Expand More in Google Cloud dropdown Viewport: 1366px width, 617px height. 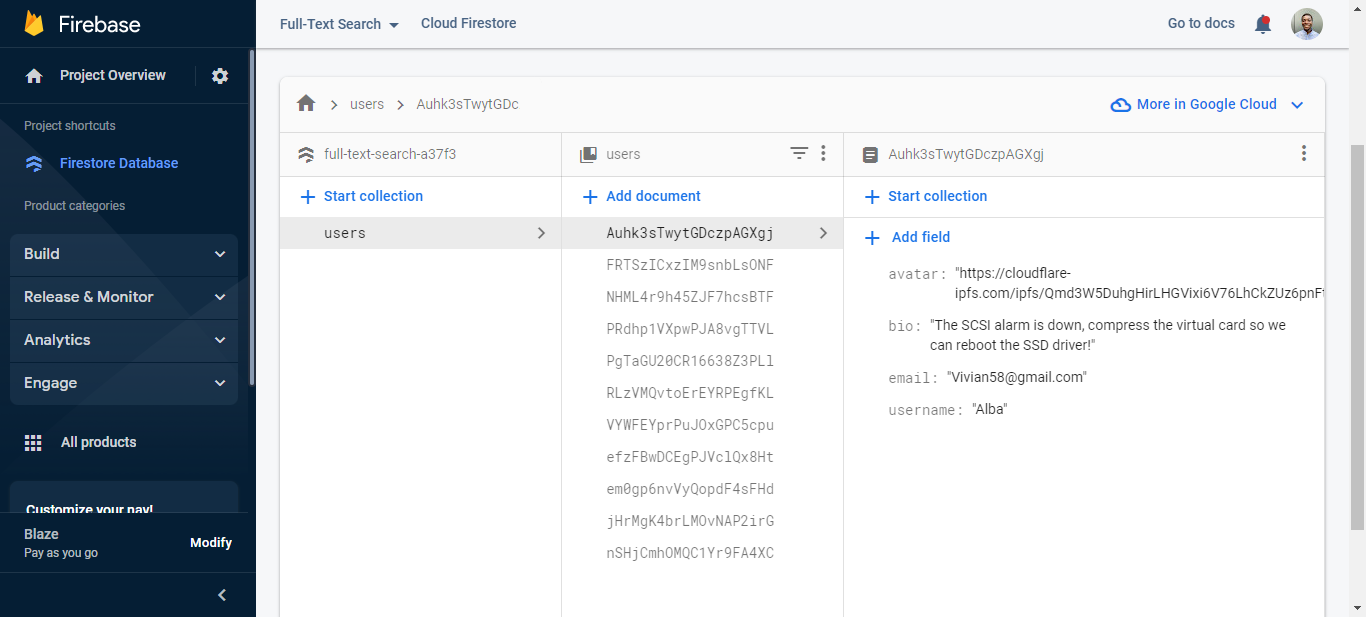coord(1297,105)
